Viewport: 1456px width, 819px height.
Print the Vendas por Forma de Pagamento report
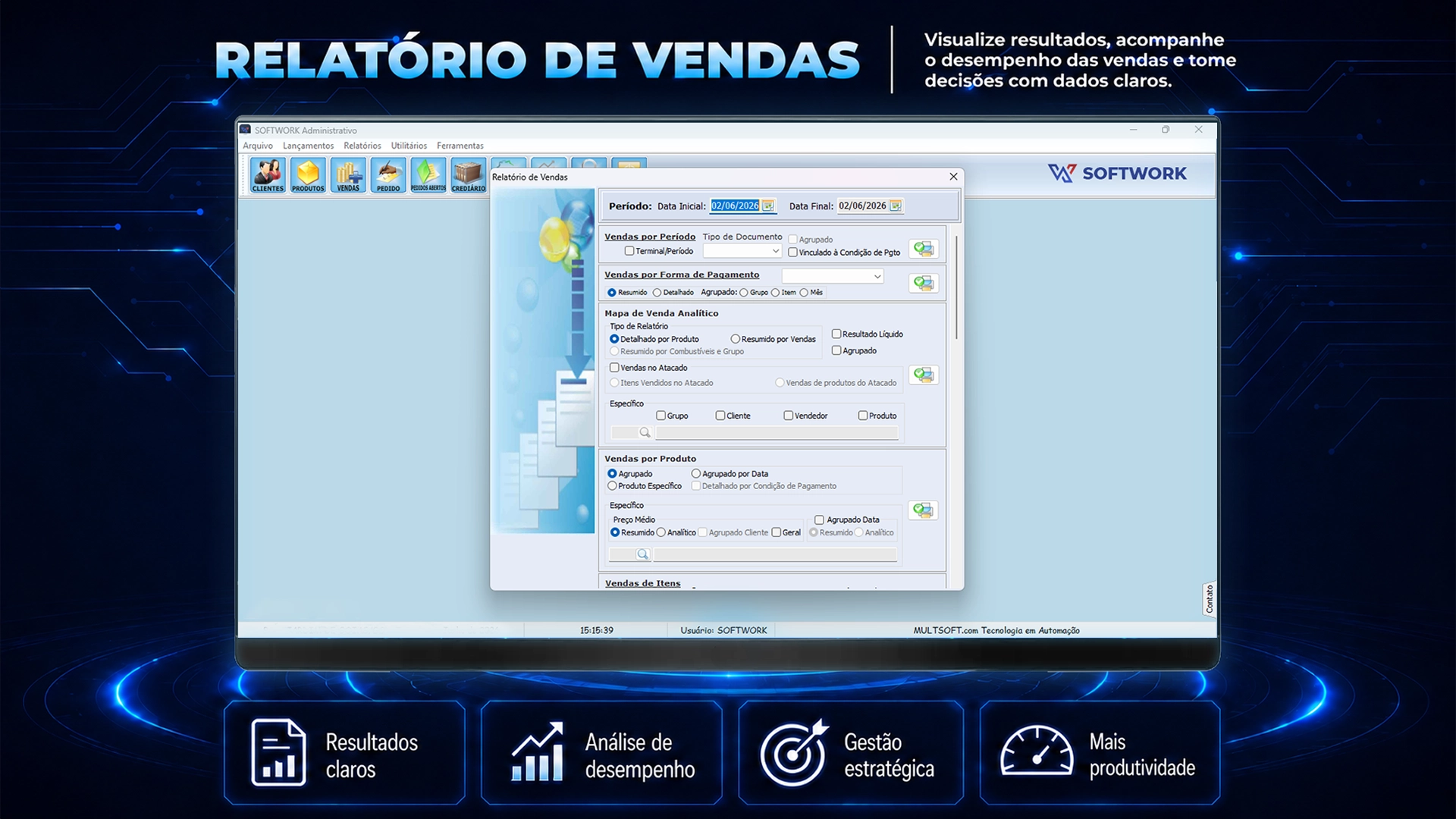924,284
